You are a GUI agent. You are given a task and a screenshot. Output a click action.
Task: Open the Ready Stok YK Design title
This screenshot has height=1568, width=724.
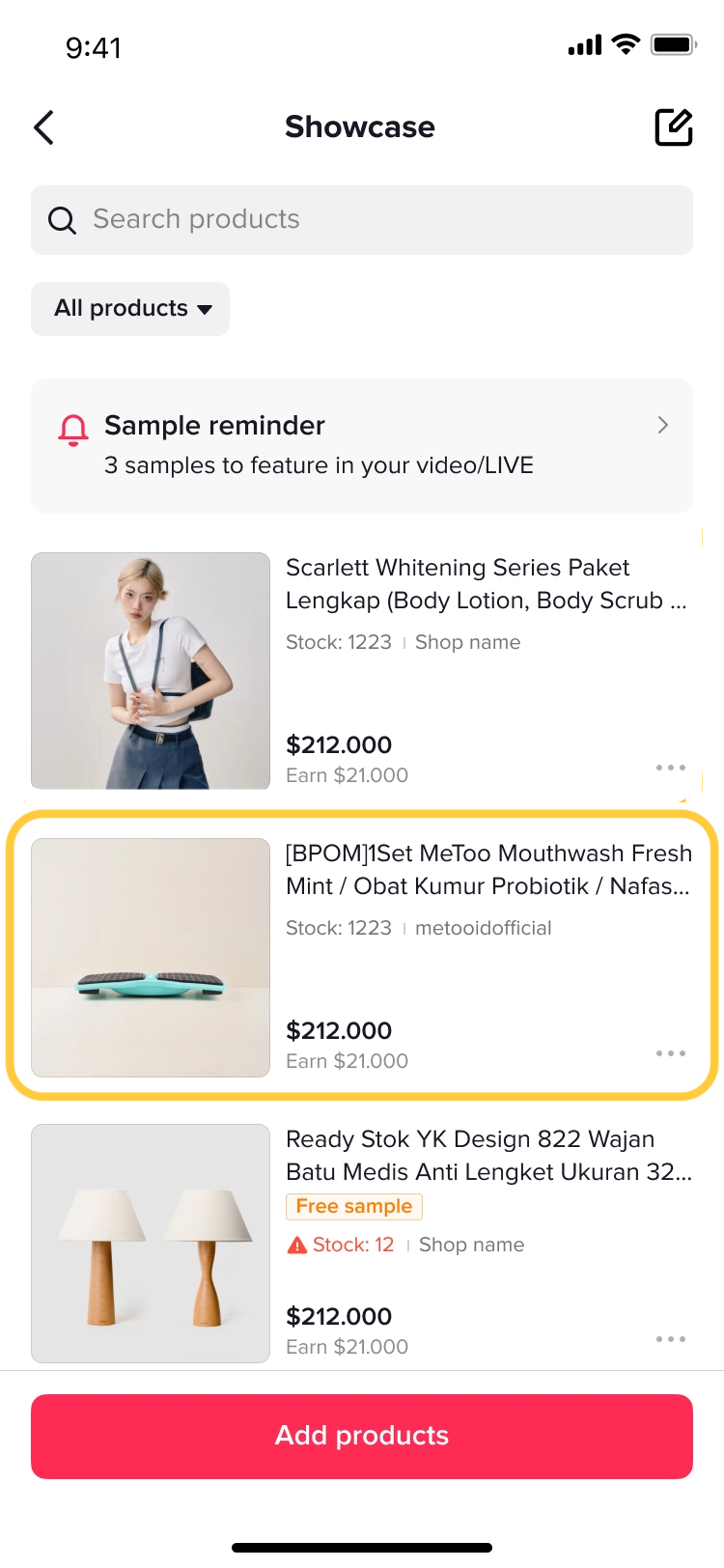[x=488, y=1155]
